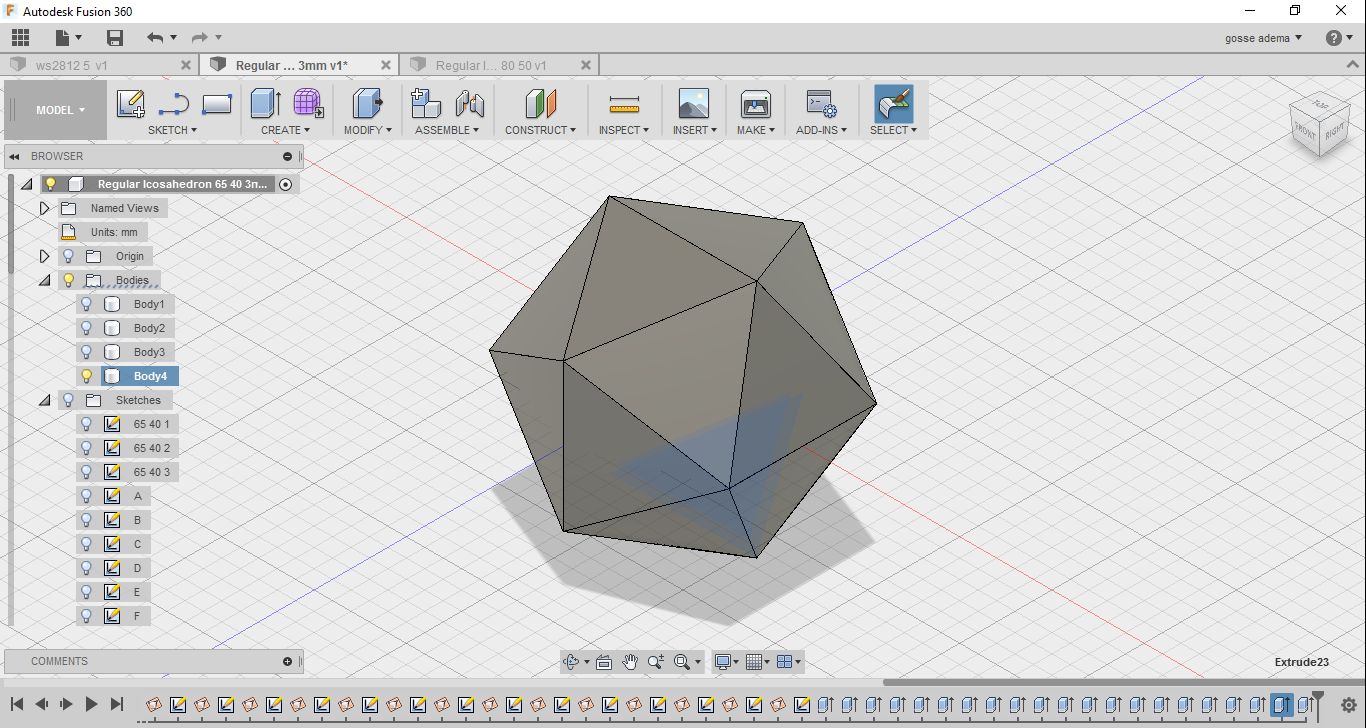Show Body1 using its lightbulb icon
Image resolution: width=1366 pixels, height=728 pixels.
point(87,304)
